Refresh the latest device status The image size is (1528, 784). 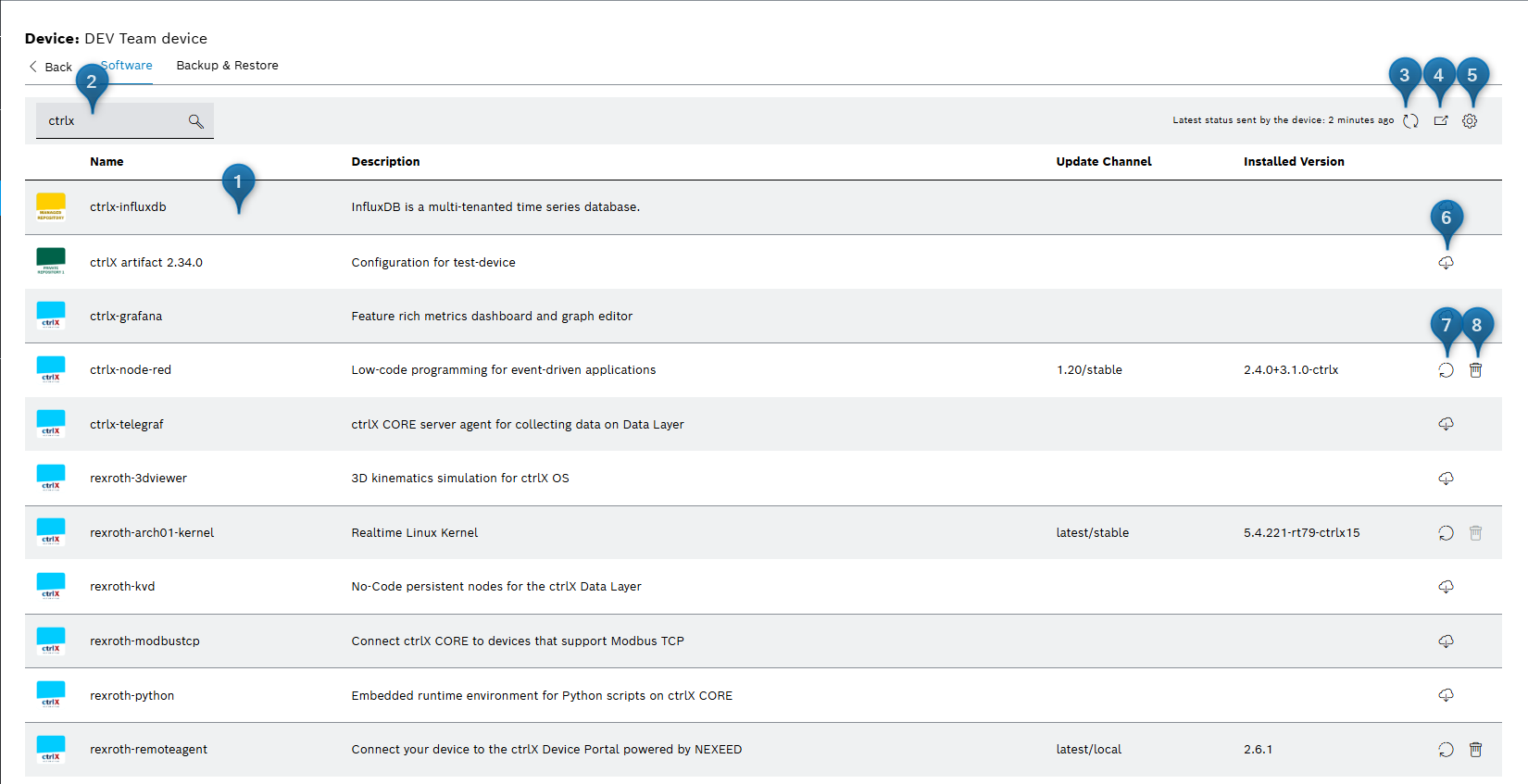pyautogui.click(x=1410, y=121)
